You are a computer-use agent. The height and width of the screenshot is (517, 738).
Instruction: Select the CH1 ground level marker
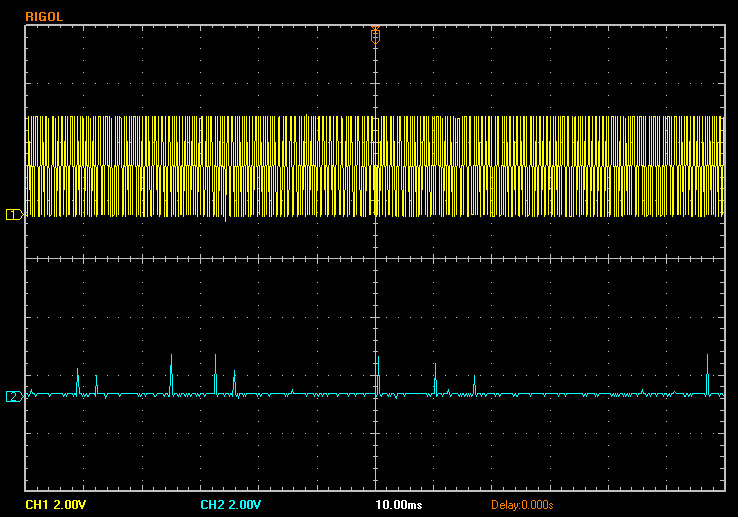click(13, 214)
